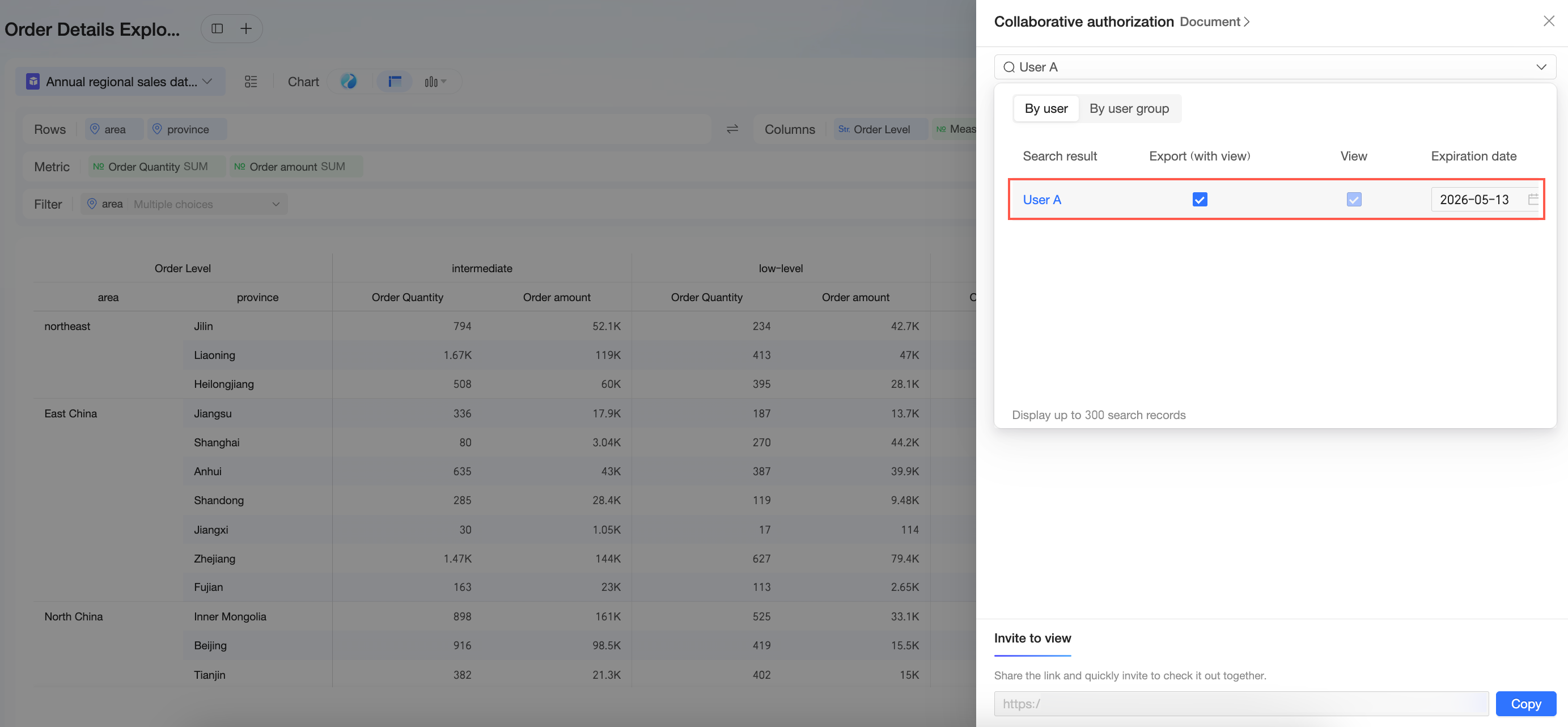
Task: Close the Collaborative authorization panel
Action: pos(1549,22)
